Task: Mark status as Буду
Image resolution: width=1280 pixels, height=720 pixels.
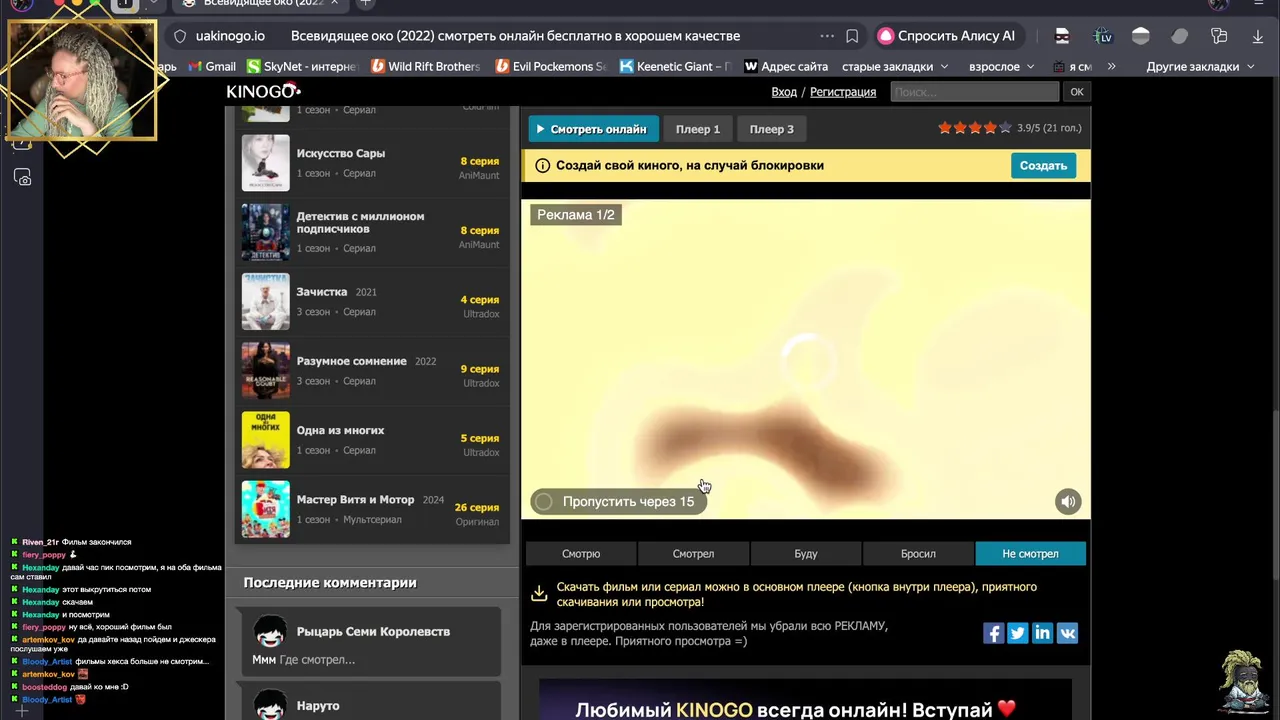Action: tap(806, 554)
